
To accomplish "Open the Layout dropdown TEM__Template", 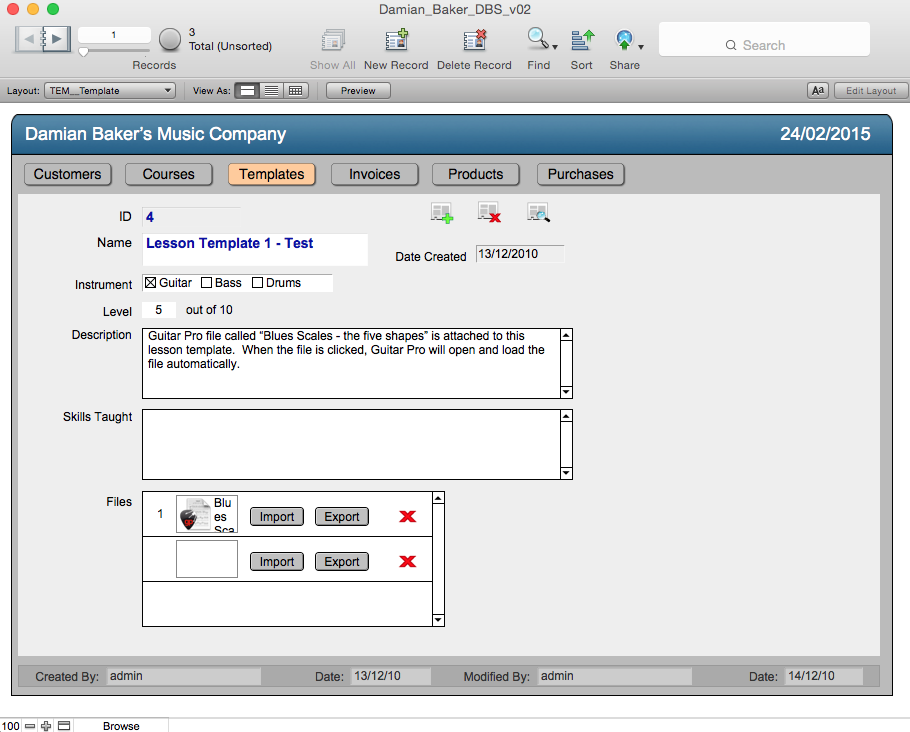I will (110, 91).
